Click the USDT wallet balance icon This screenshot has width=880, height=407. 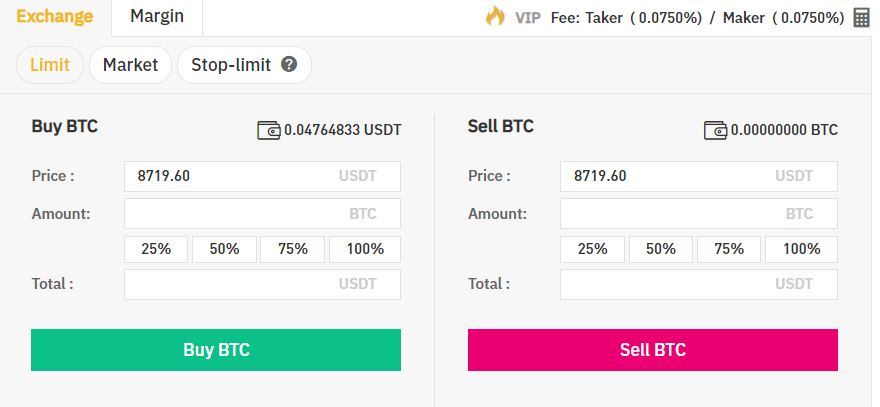268,130
